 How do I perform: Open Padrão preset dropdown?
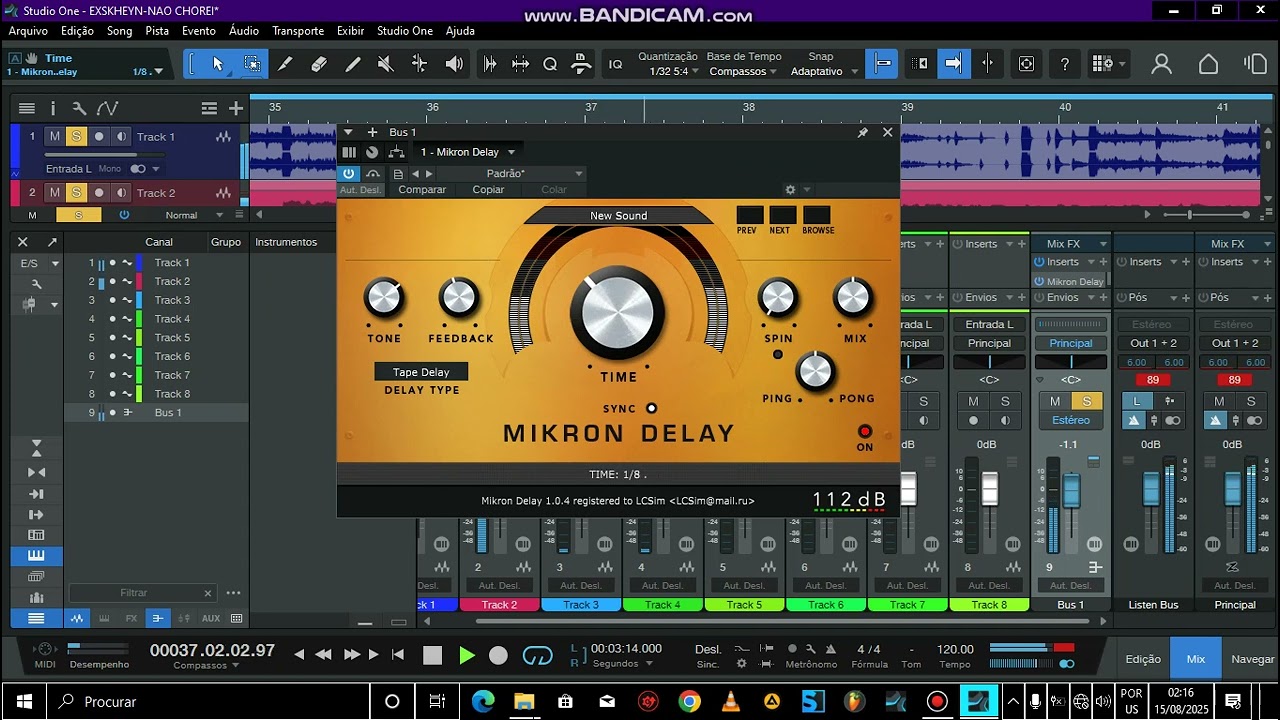(512, 174)
